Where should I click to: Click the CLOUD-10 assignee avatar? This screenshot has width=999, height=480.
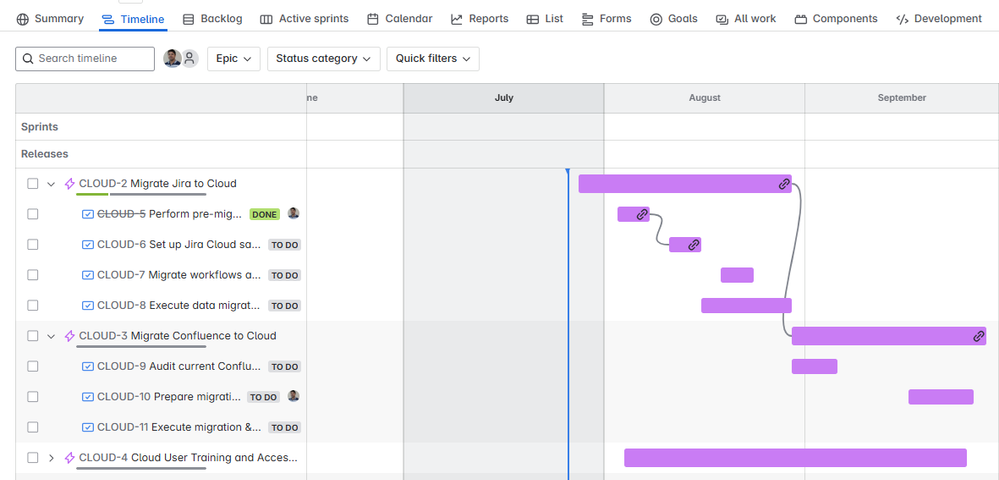293,396
